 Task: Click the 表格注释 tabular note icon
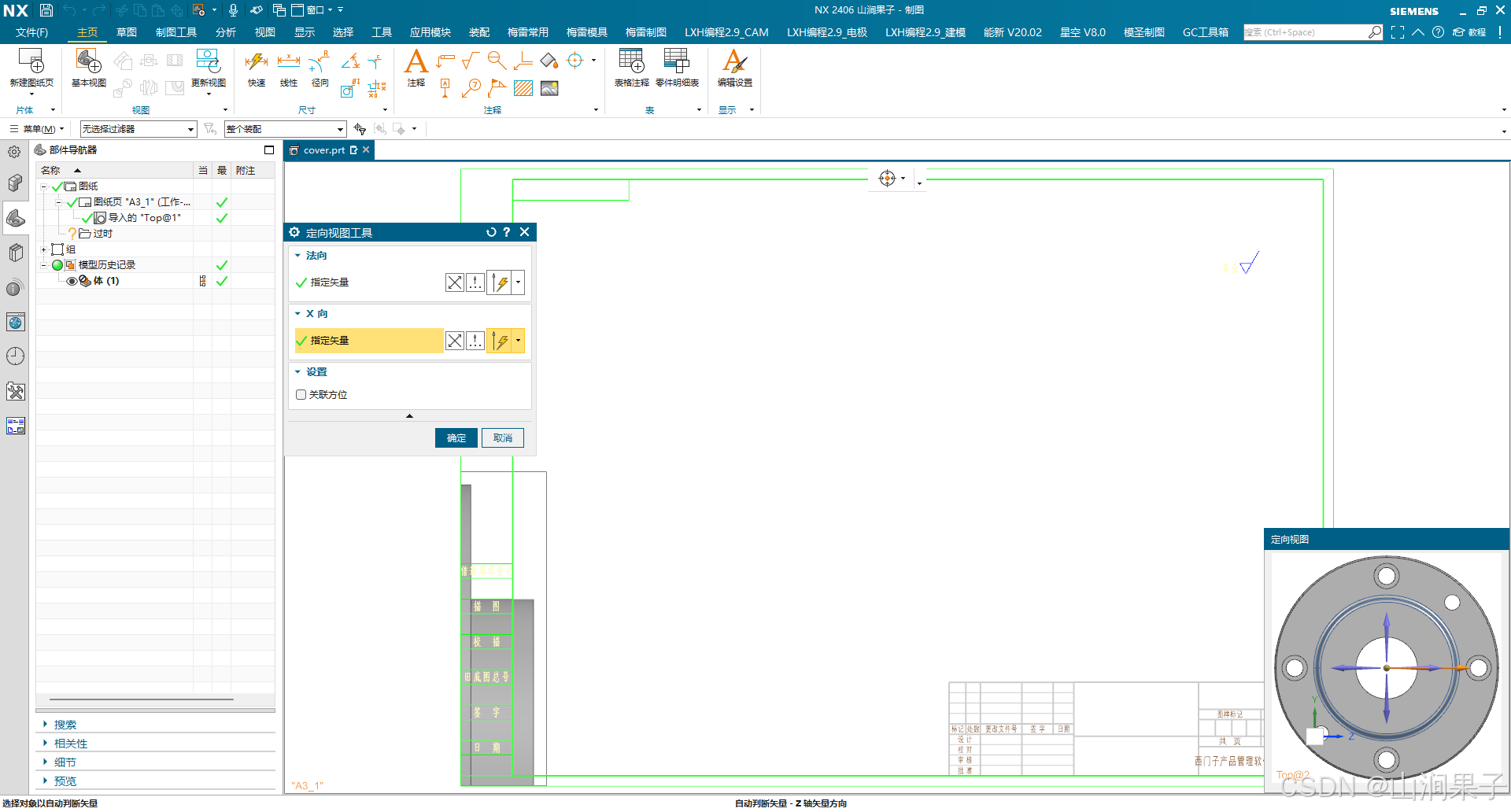(x=632, y=61)
